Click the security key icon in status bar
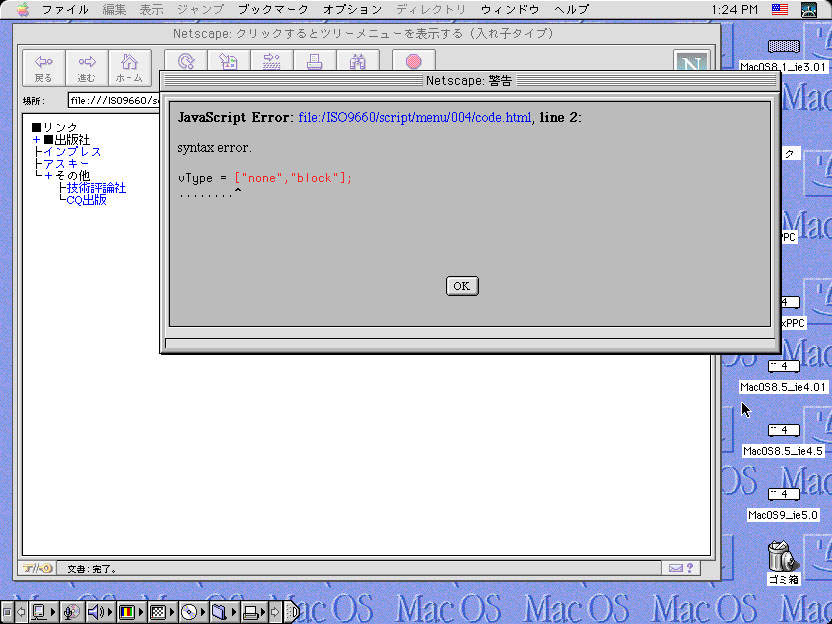The width and height of the screenshot is (832, 624). (38, 568)
